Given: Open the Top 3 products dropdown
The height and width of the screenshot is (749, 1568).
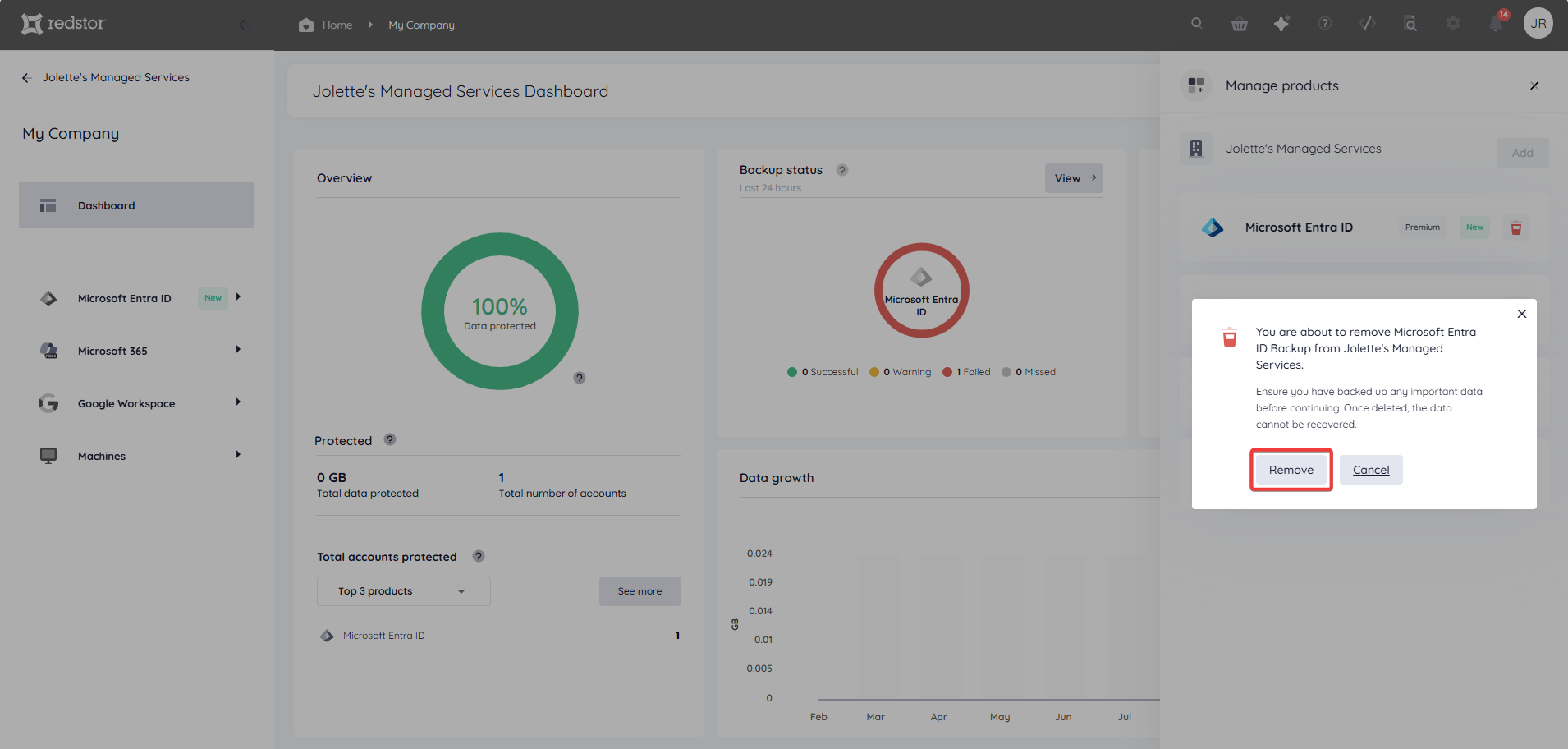Looking at the screenshot, I should coord(404,591).
